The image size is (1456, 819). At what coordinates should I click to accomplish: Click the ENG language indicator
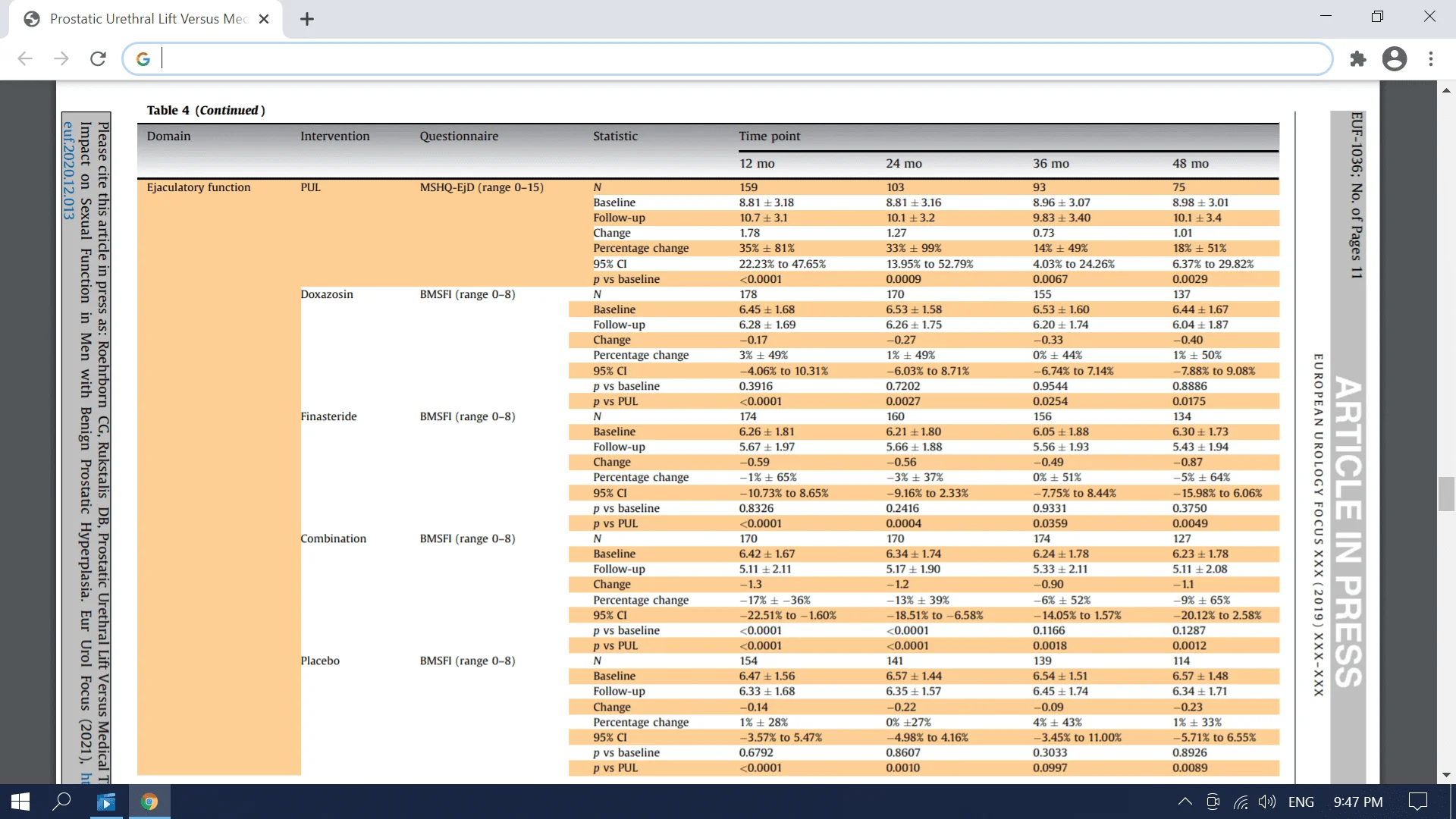tap(1301, 802)
